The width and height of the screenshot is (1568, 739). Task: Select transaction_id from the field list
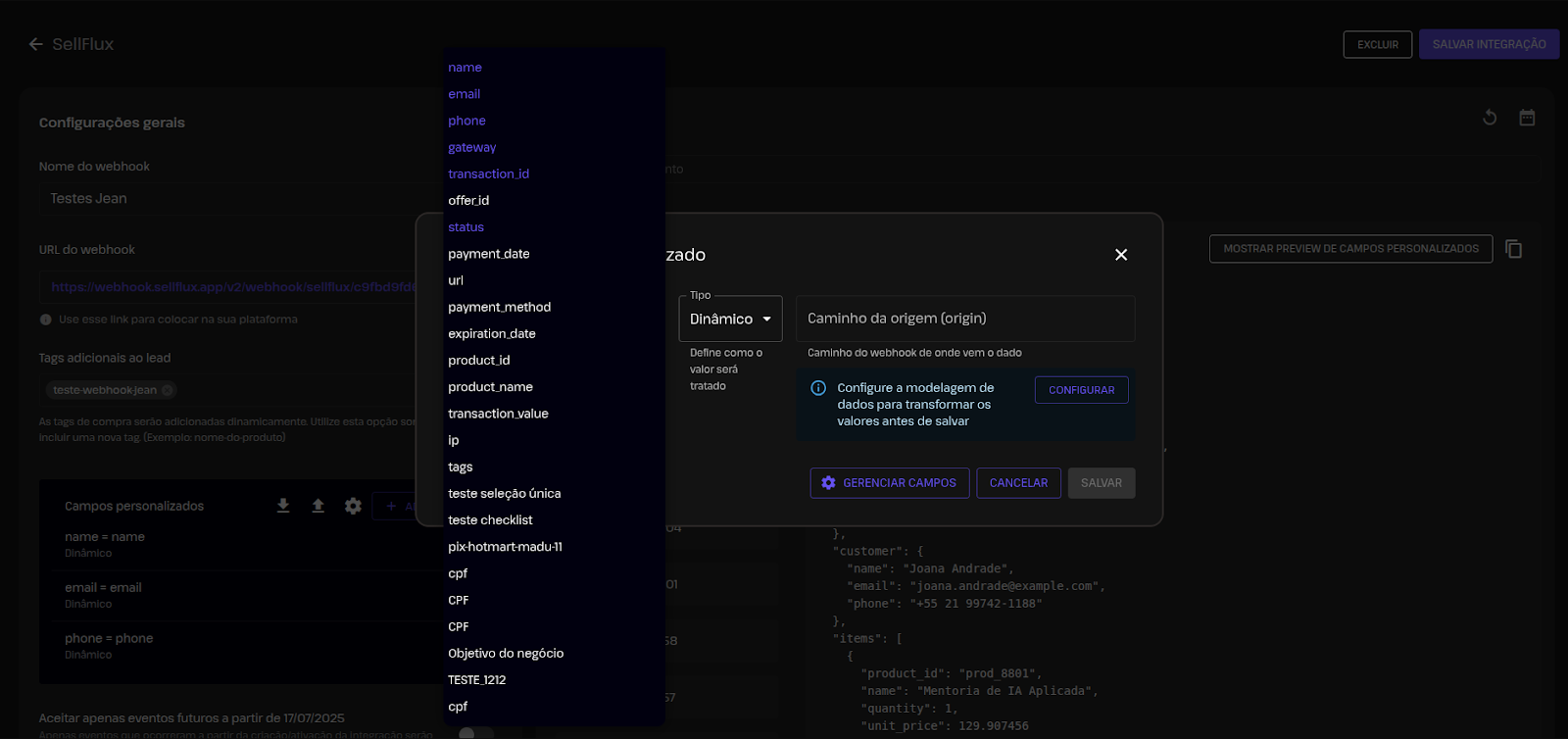tap(488, 174)
